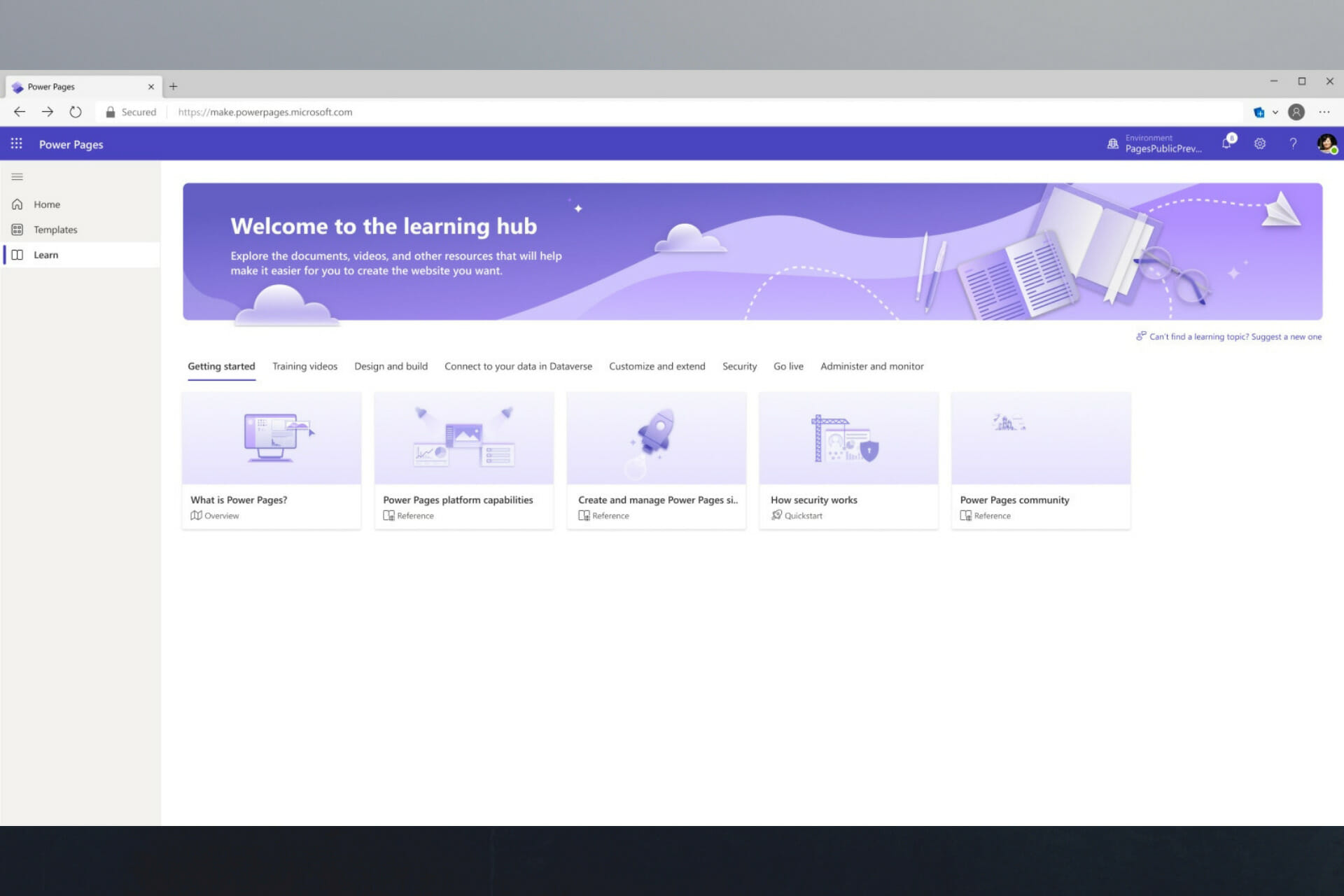Open the Settings gear icon

(1260, 143)
